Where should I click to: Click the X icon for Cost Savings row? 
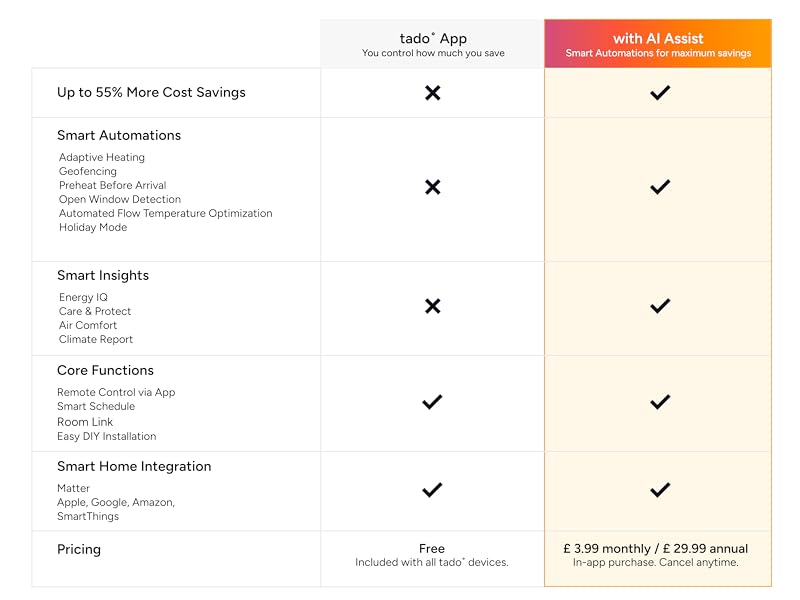pos(432,93)
